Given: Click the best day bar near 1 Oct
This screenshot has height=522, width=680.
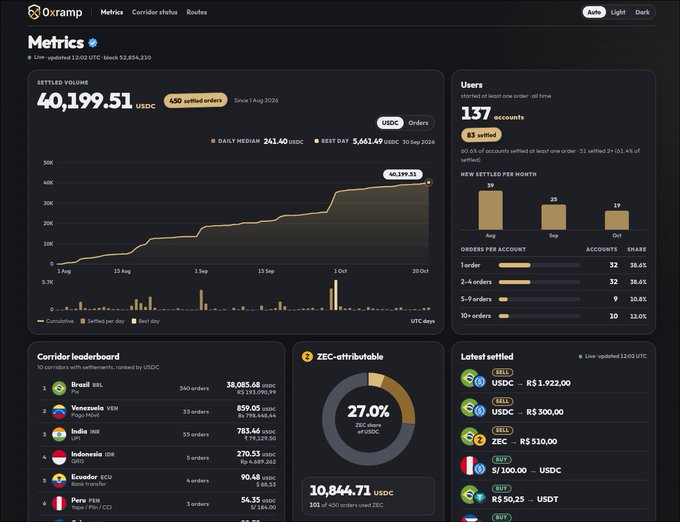Looking at the screenshot, I should [x=335, y=295].
